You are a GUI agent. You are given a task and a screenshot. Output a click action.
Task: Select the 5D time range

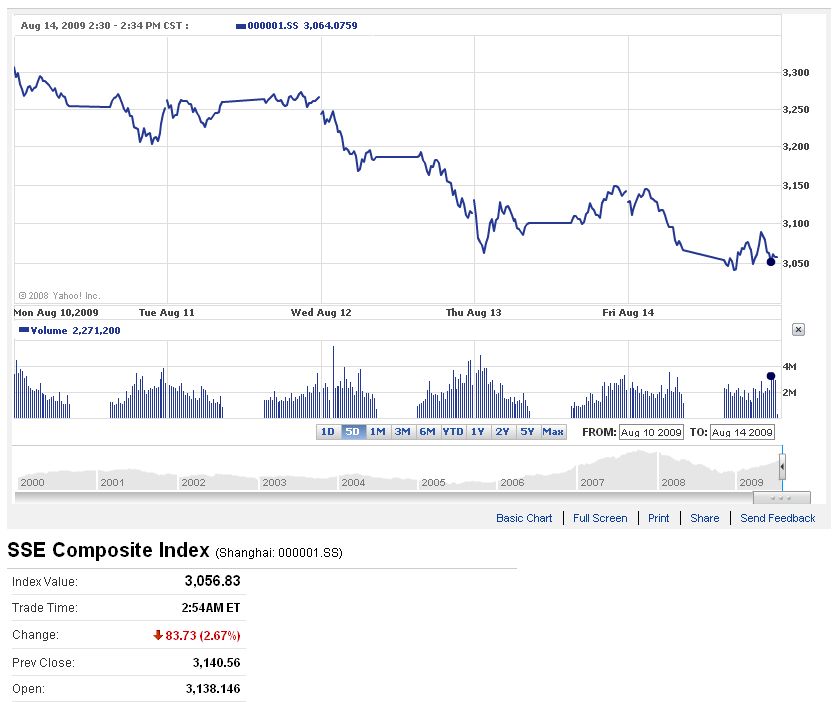[352, 432]
